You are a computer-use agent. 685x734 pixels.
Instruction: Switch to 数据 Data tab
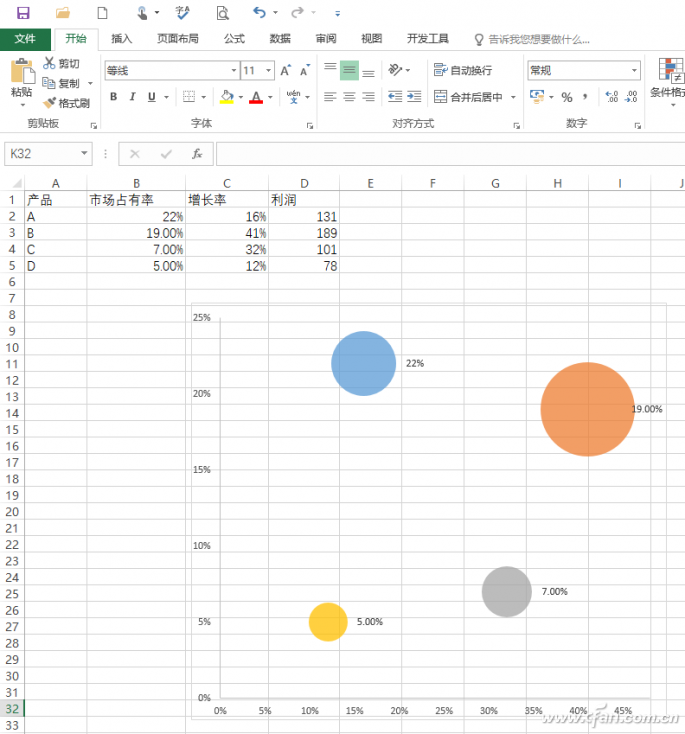point(280,39)
